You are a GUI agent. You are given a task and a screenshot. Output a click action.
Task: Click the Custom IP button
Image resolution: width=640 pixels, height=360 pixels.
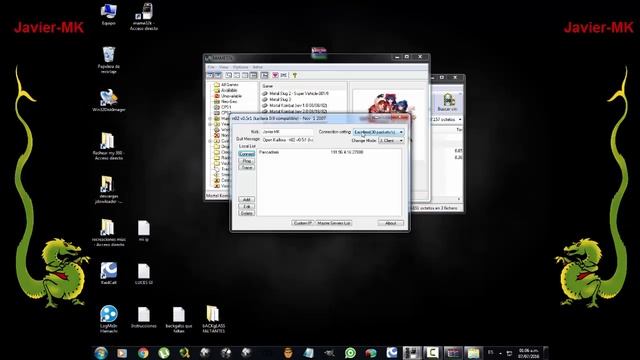(303, 223)
